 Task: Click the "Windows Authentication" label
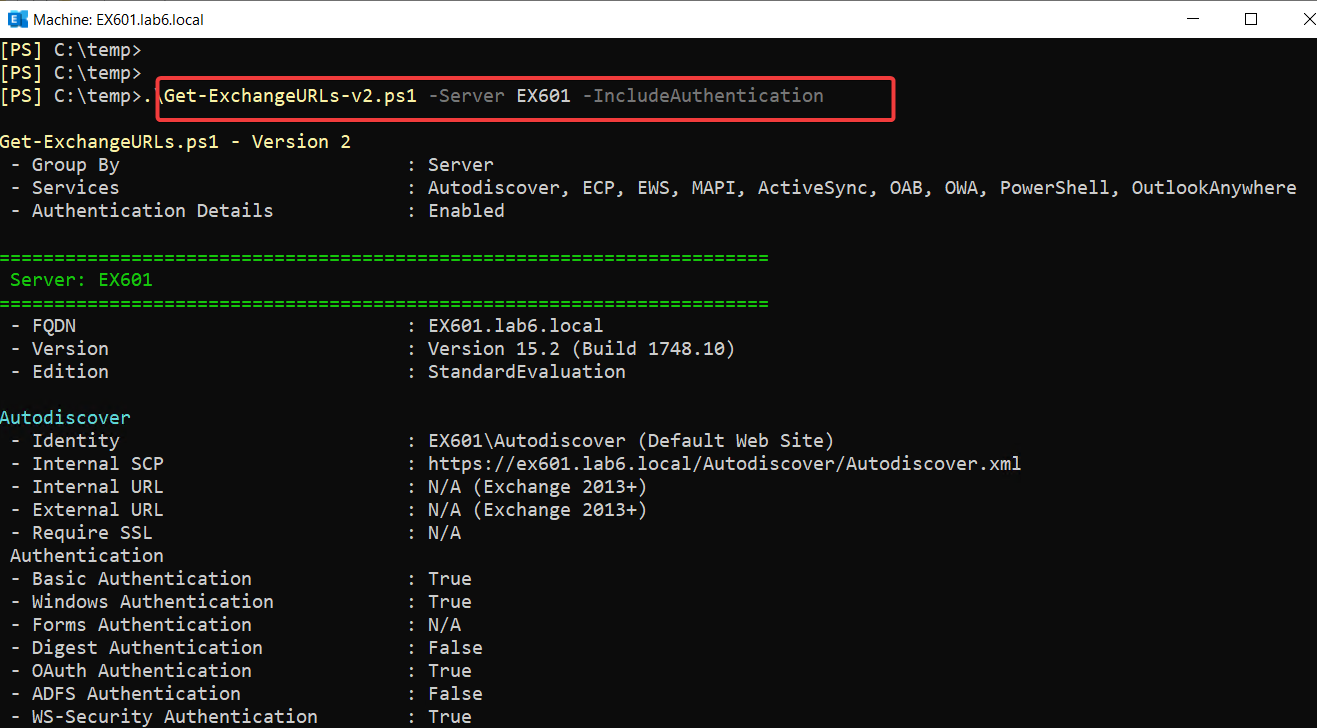pyautogui.click(x=152, y=602)
